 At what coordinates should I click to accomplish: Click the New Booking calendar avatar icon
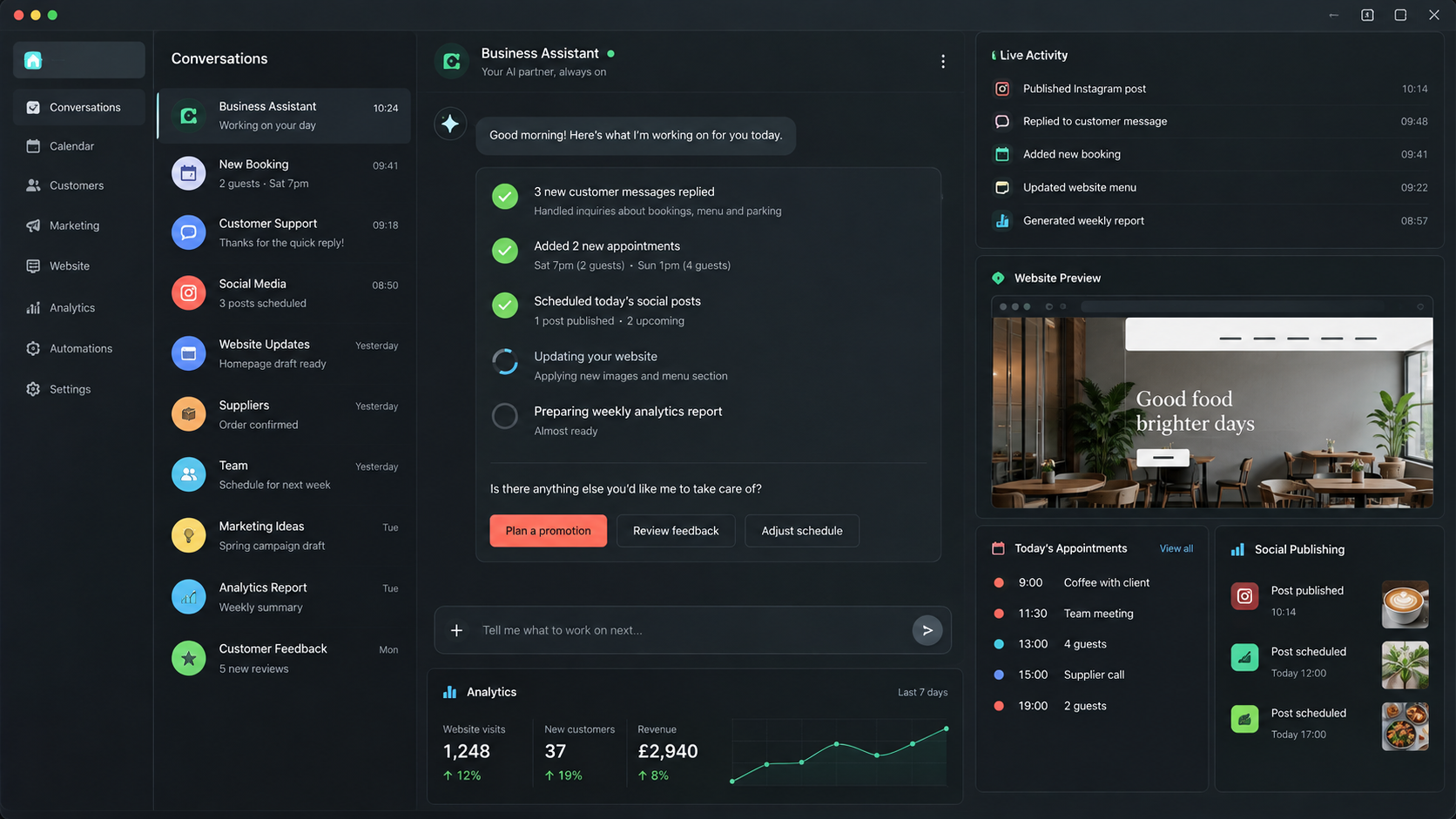[x=188, y=173]
